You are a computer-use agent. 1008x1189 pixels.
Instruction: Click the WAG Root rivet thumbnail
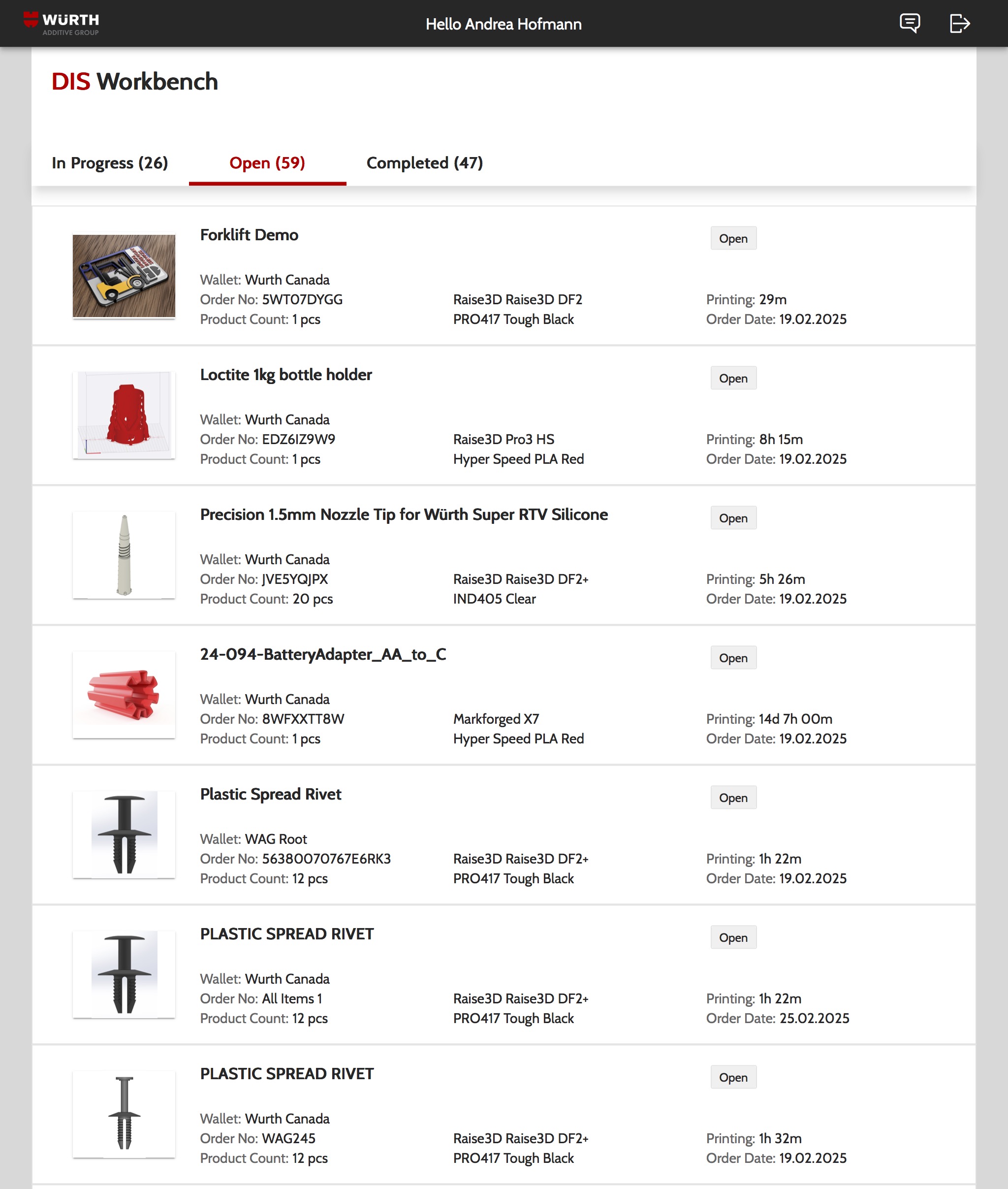(x=124, y=835)
